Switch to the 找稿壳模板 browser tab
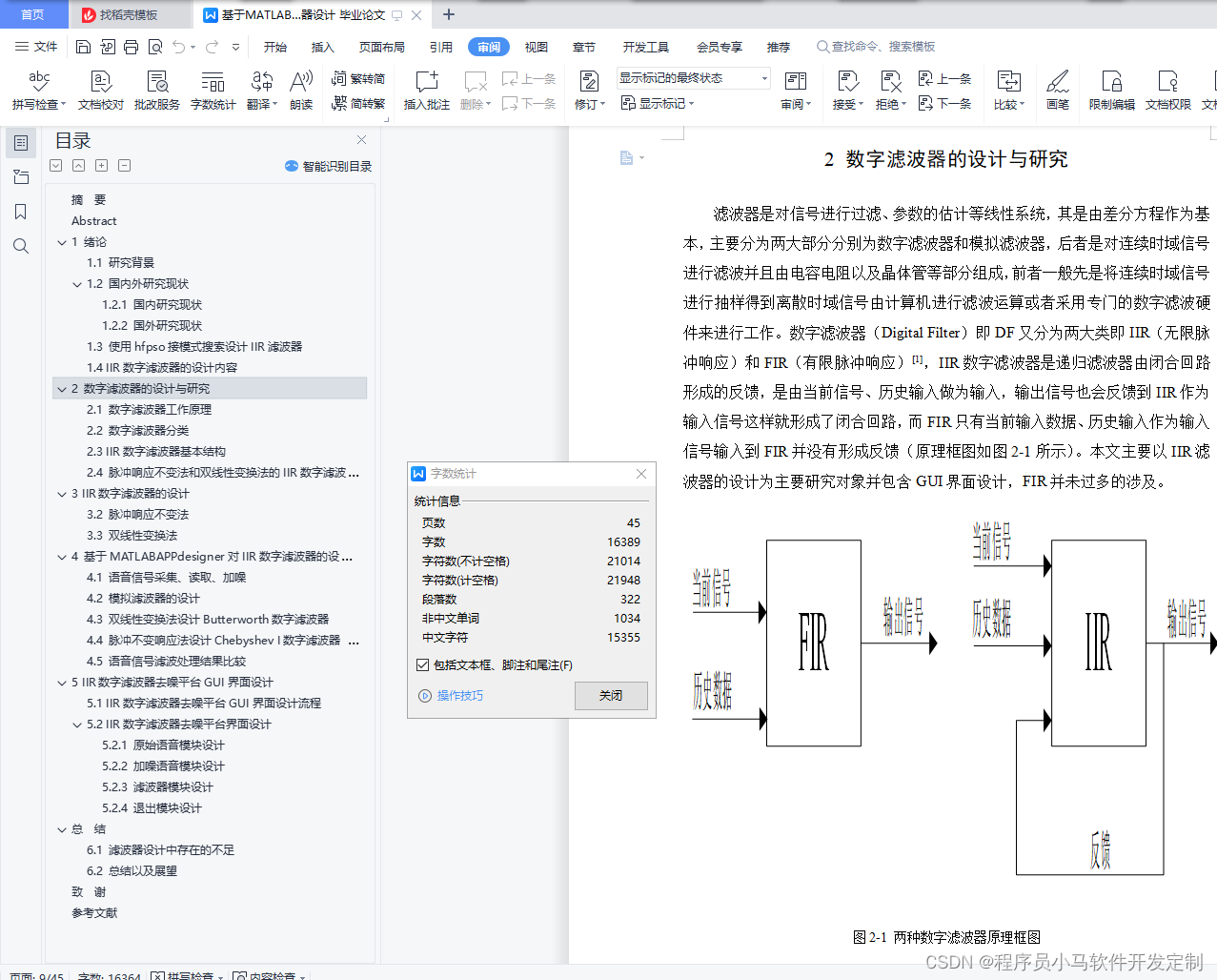This screenshot has width=1217, height=980. point(131,14)
